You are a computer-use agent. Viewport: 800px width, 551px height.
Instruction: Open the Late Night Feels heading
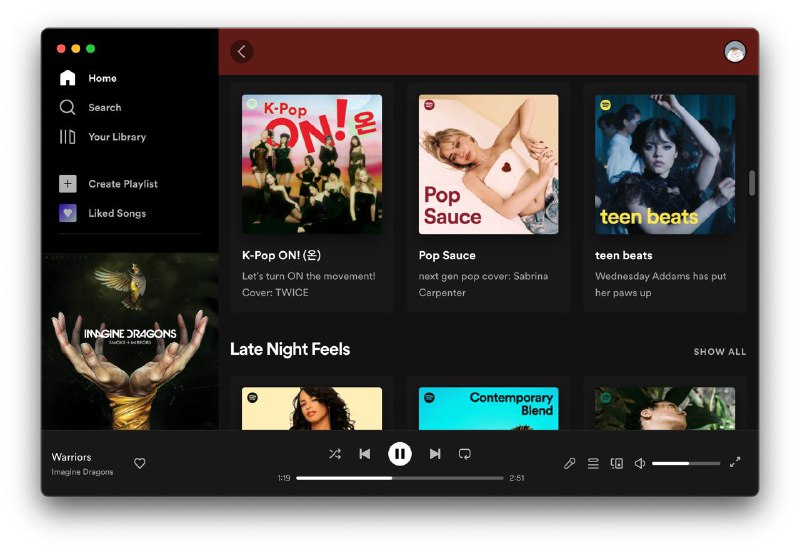pyautogui.click(x=290, y=349)
